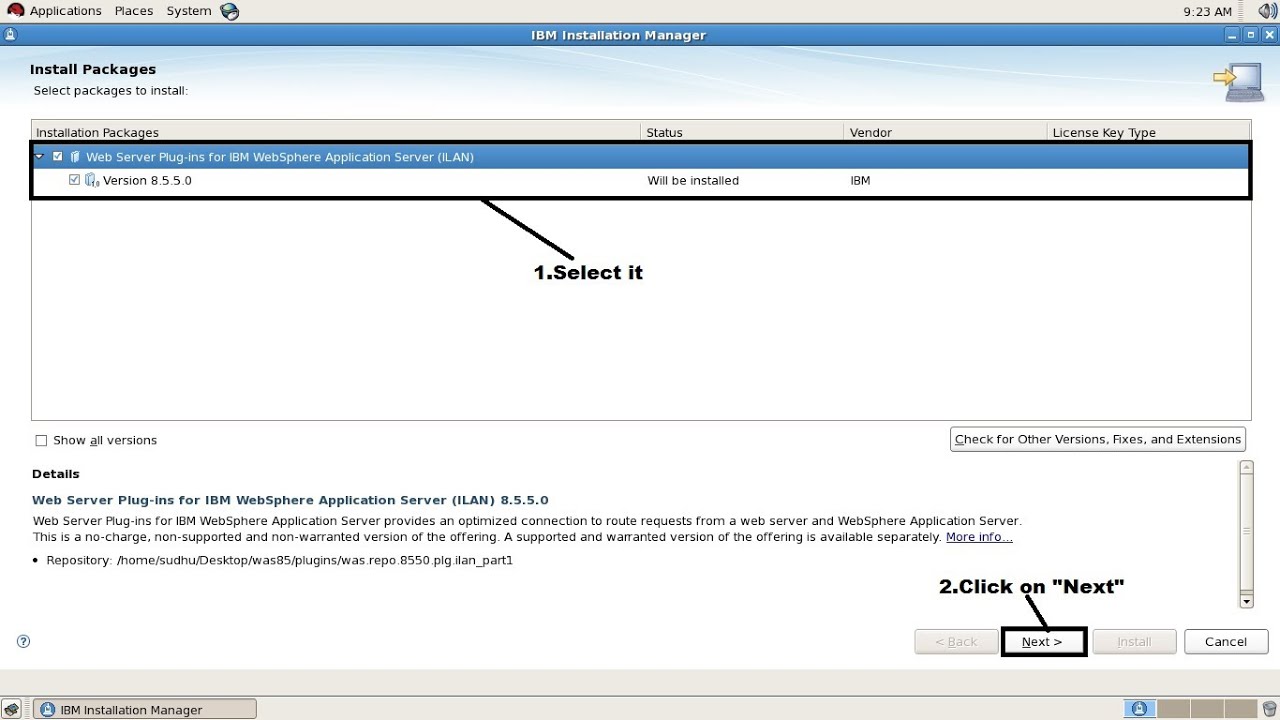Click the Next button
The image size is (1280, 720).
[1043, 642]
